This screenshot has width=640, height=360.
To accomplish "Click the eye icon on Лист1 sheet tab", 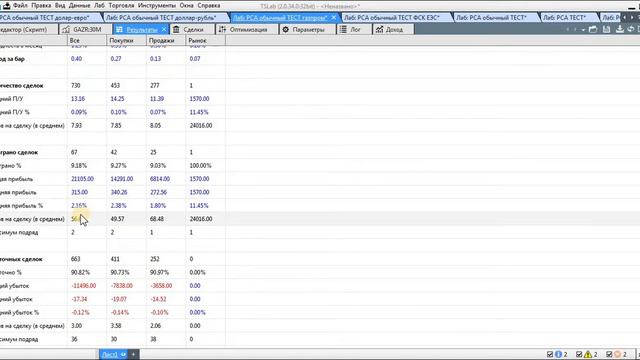I will click(x=123, y=354).
